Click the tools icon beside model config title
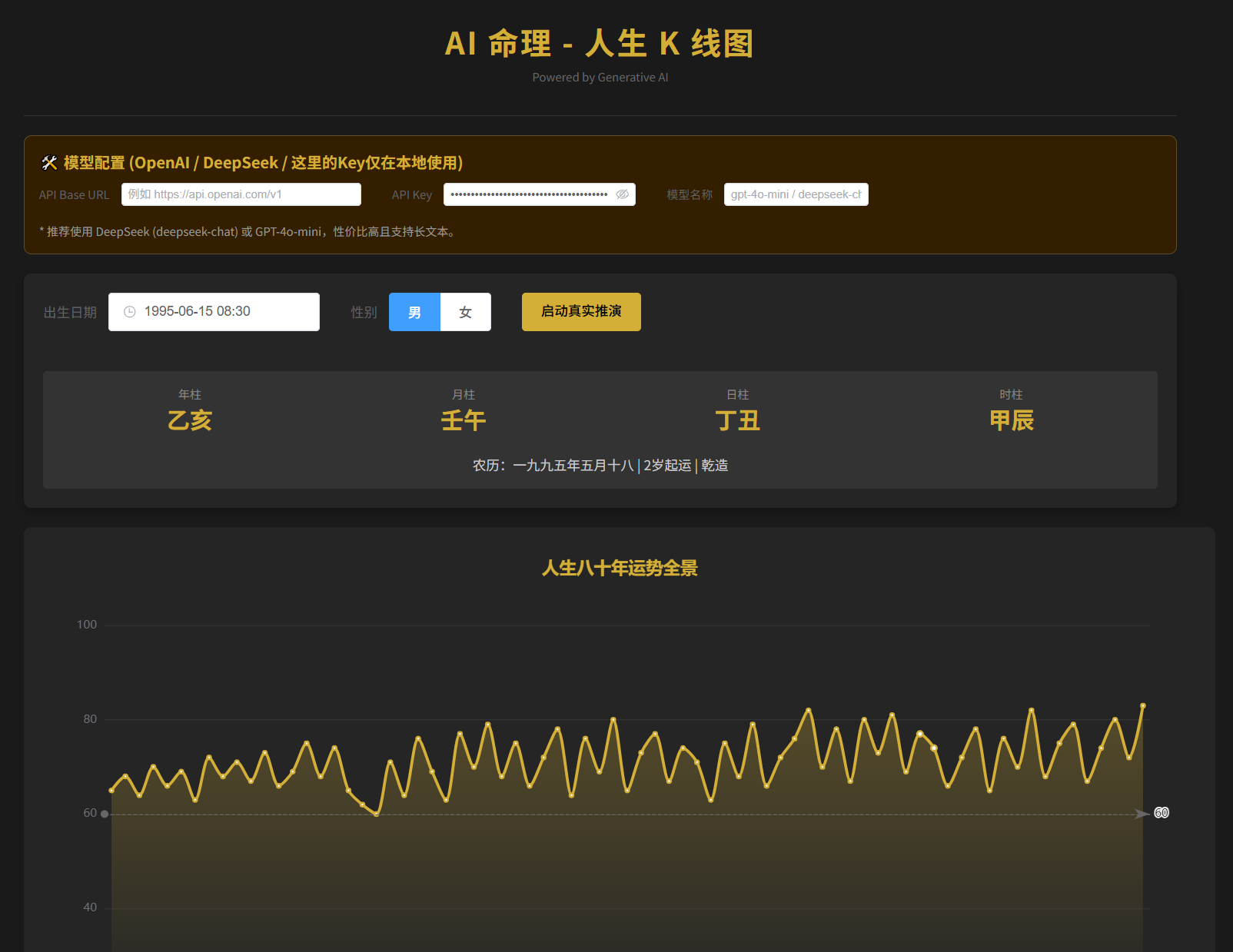This screenshot has height=952, width=1233. click(x=49, y=163)
